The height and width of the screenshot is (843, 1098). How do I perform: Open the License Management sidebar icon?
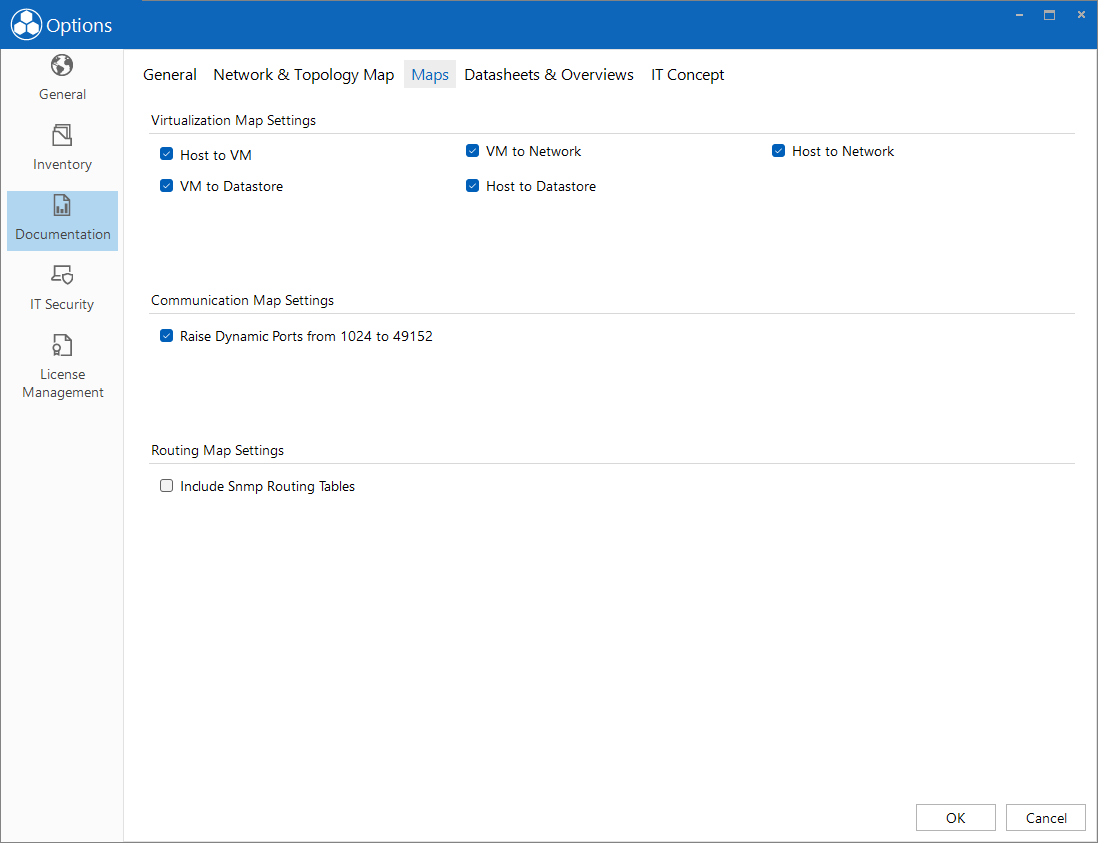coord(62,345)
